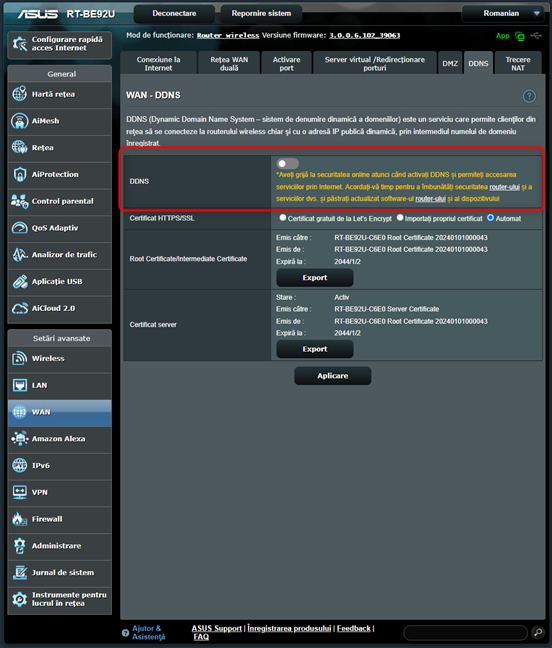Open the ASUS Support link
Viewport: 552px width, 648px height.
coord(217,628)
